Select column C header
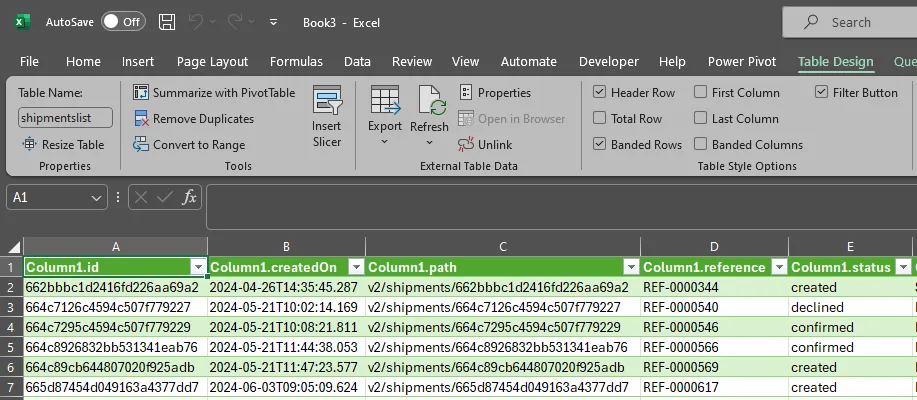 [x=503, y=247]
